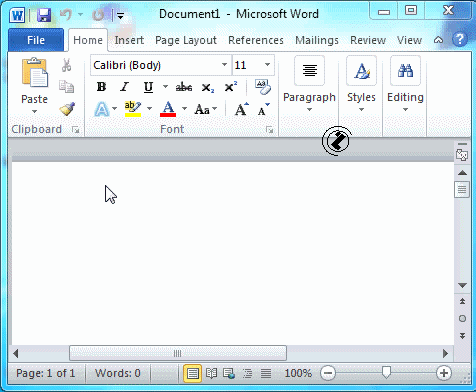Click the Subscript icon

pyautogui.click(x=208, y=88)
